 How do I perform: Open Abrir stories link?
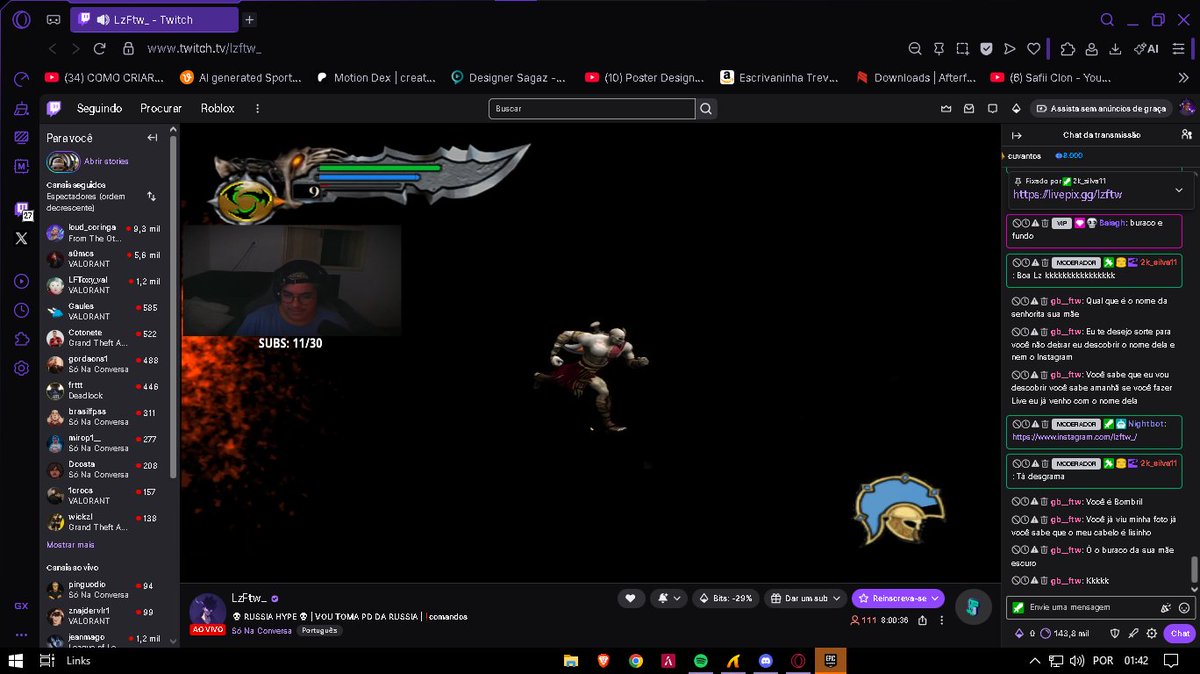pyautogui.click(x=106, y=161)
